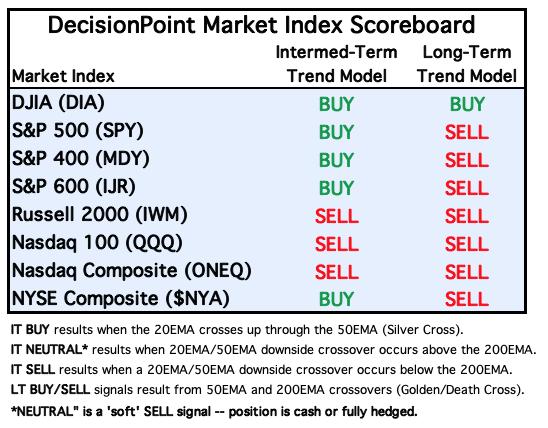Select the Nasdaq Composite (ONEQ) row label
This screenshot has width=548, height=428.
point(132,271)
